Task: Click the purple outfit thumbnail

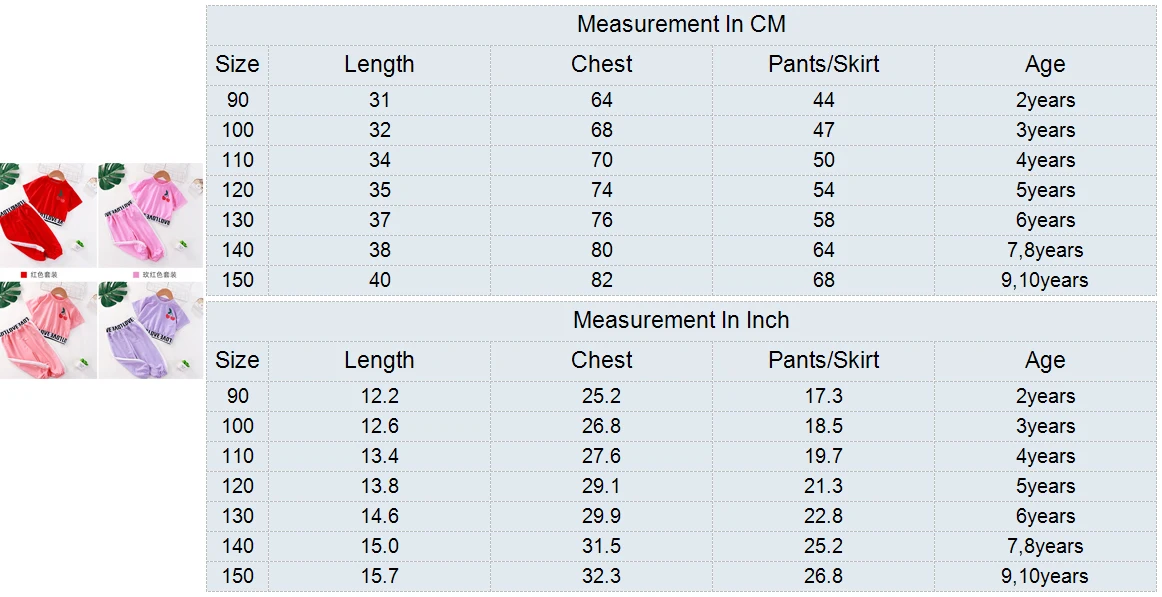Action: coord(150,330)
